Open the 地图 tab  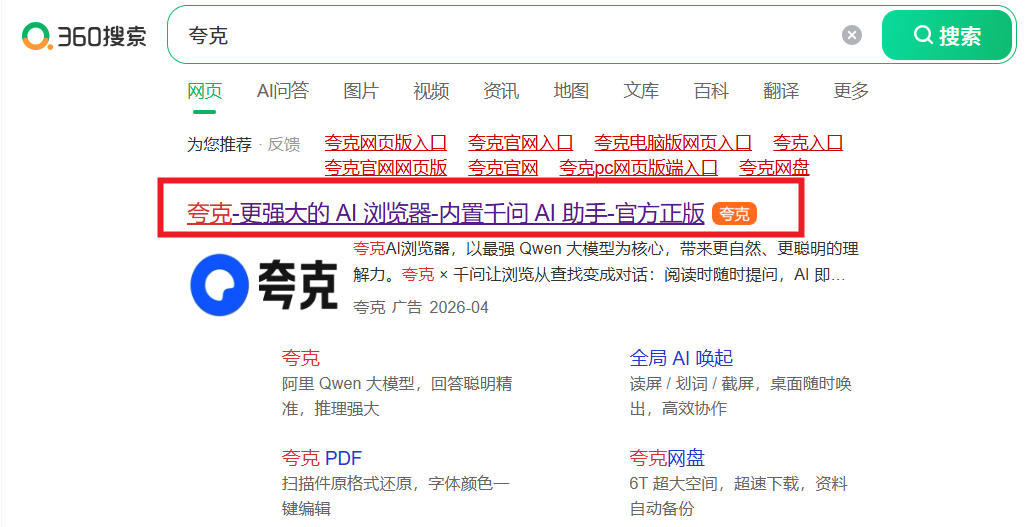point(571,91)
